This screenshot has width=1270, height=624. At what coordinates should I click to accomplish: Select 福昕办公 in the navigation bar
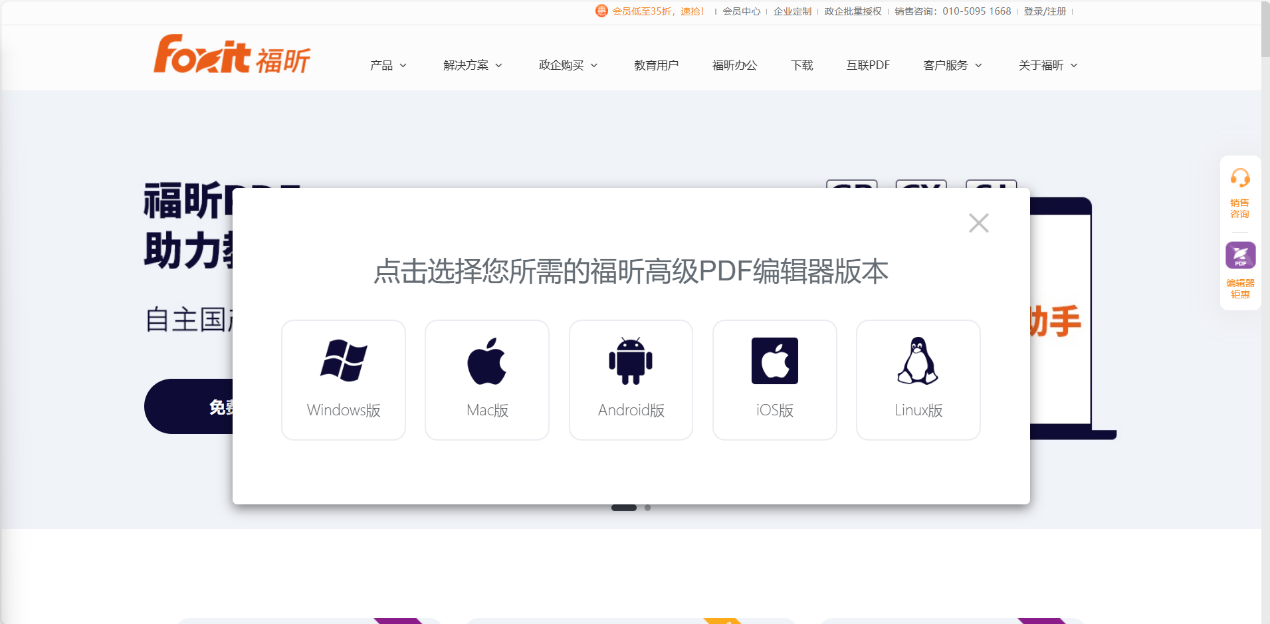[734, 64]
